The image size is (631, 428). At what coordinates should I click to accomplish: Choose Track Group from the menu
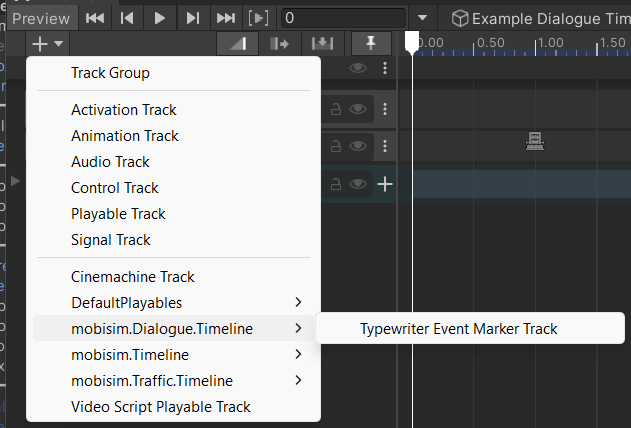[173, 73]
